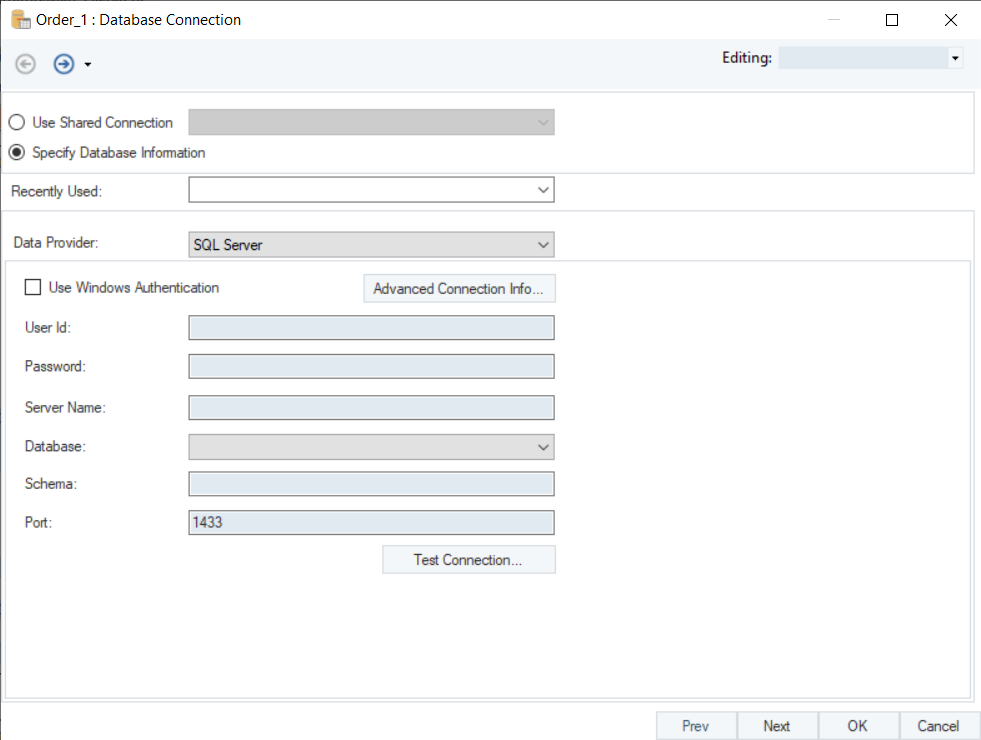Click the forward navigation arrow icon
981x740 pixels.
(x=64, y=64)
